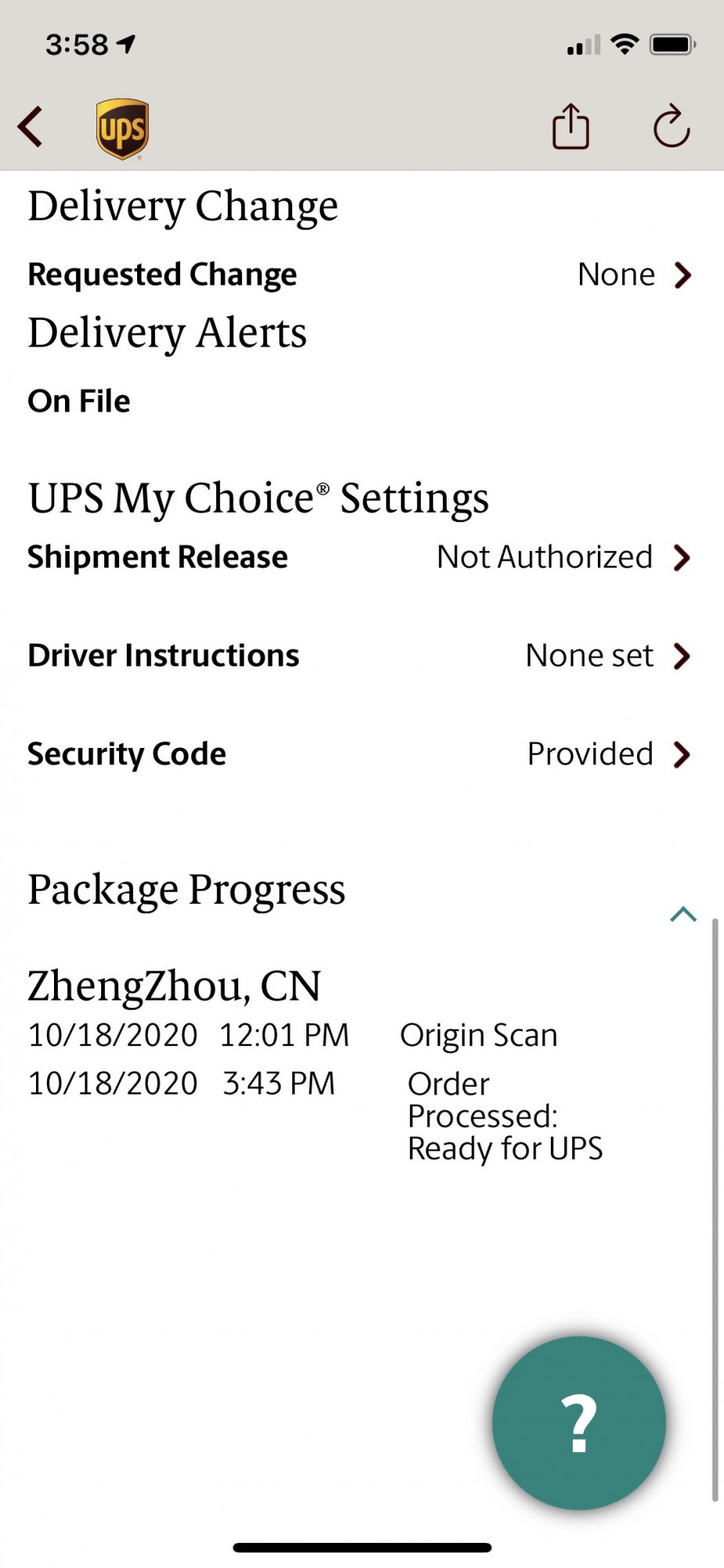
Task: Tap the Wi-Fi status icon
Action: 624,44
